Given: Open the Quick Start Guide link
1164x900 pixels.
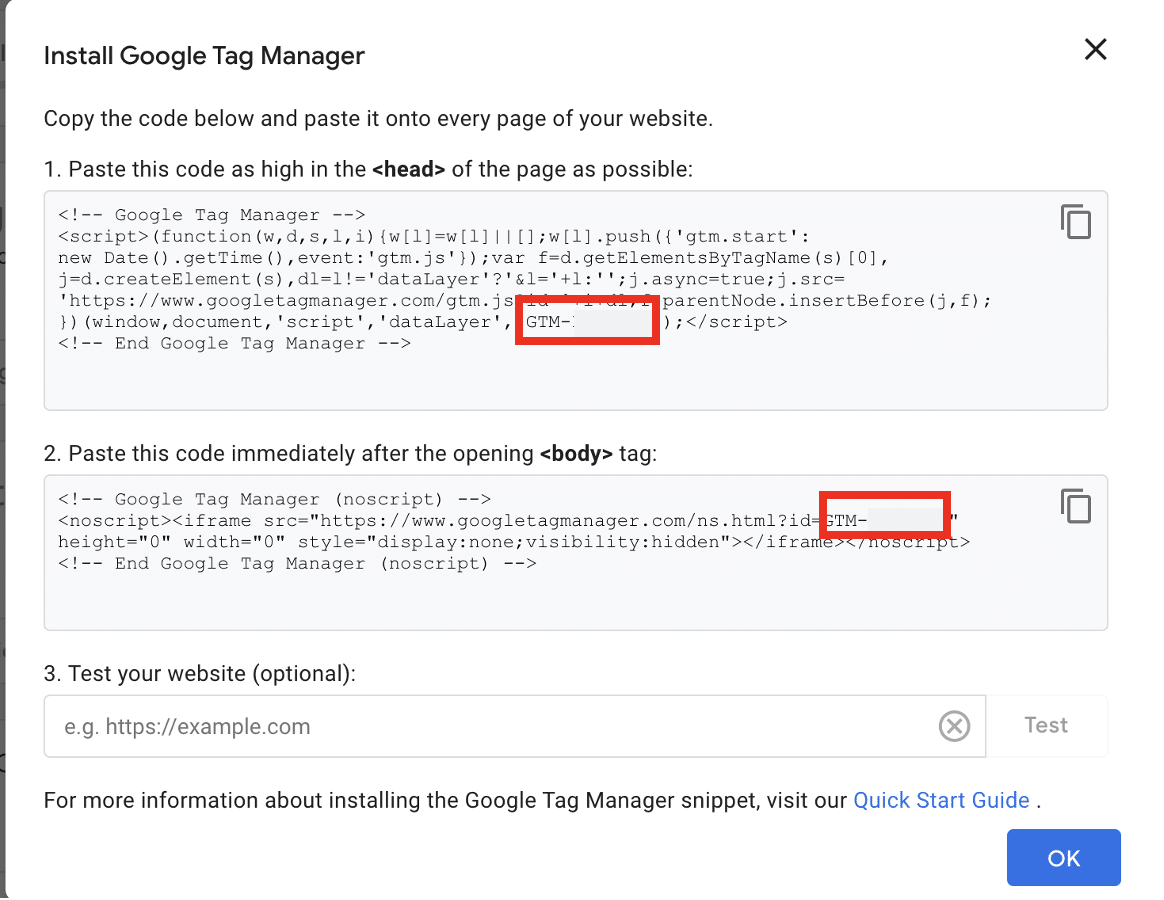Looking at the screenshot, I should click(x=941, y=800).
